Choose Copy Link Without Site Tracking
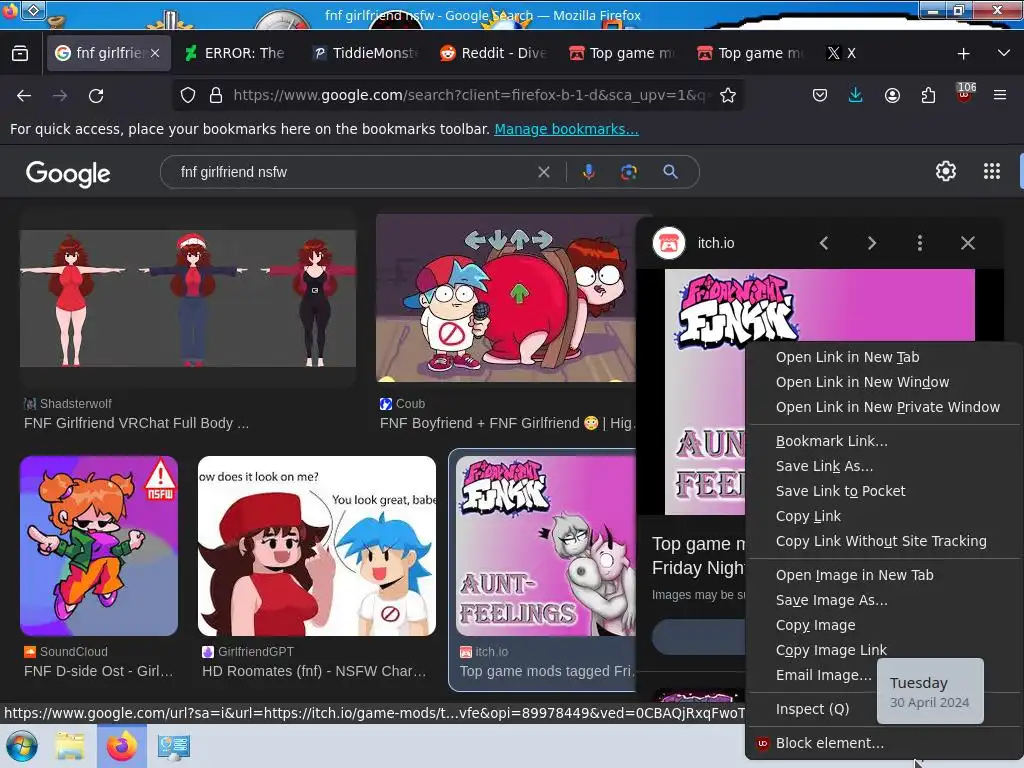The width and height of the screenshot is (1024, 768). (881, 541)
